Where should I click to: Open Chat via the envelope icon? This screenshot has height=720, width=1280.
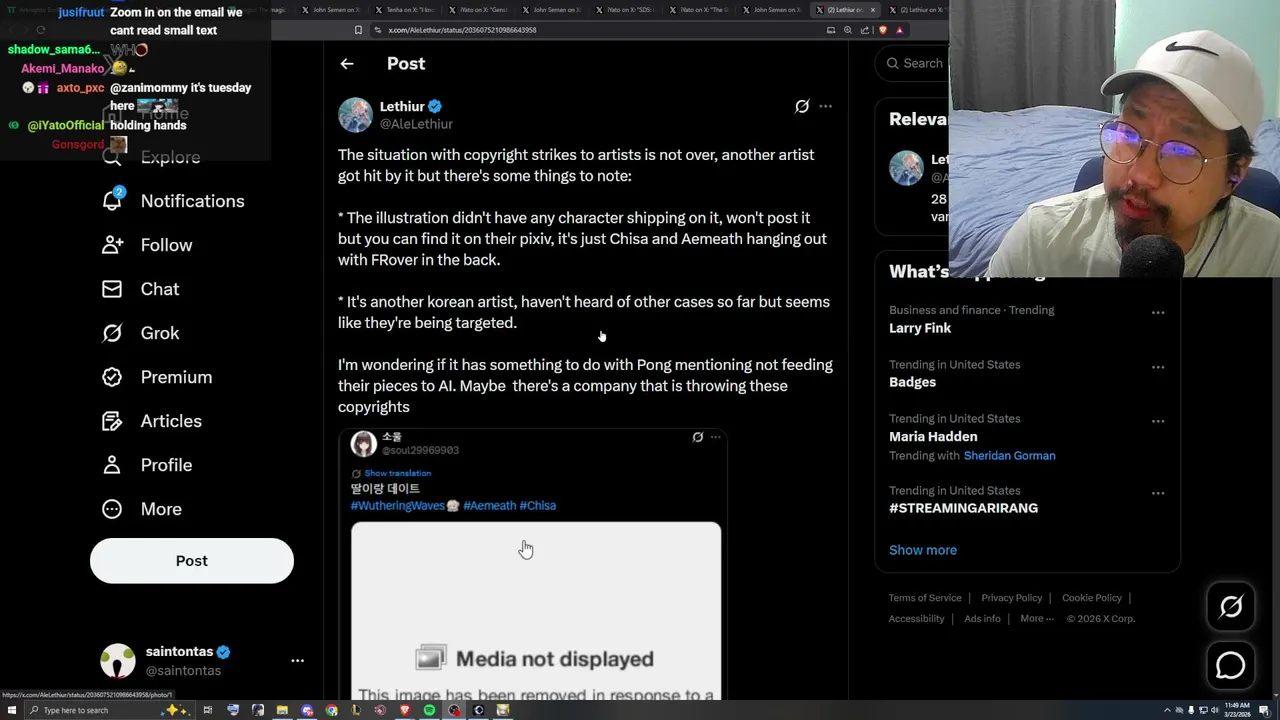click(112, 289)
